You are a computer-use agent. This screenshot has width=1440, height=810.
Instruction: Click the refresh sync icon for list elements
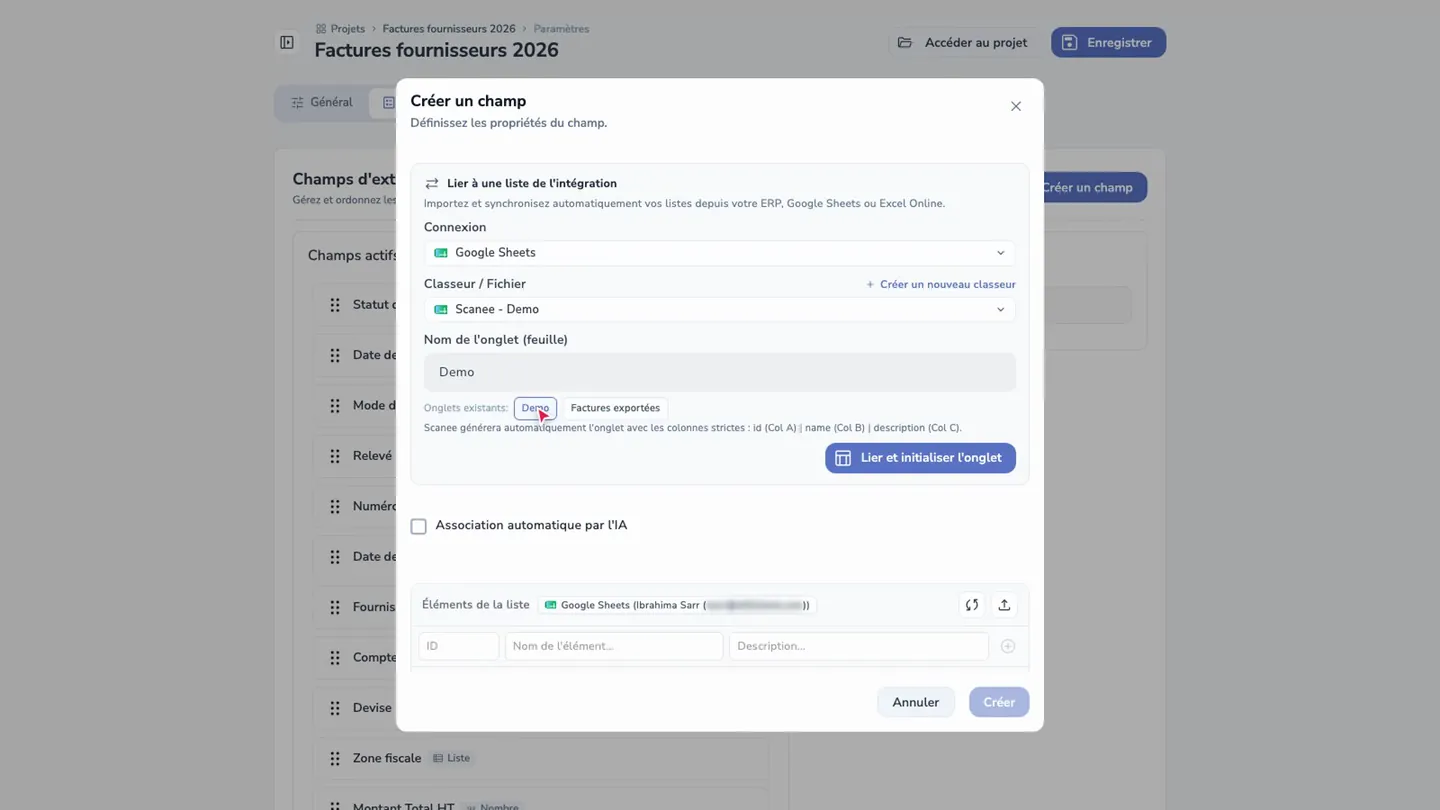(971, 605)
